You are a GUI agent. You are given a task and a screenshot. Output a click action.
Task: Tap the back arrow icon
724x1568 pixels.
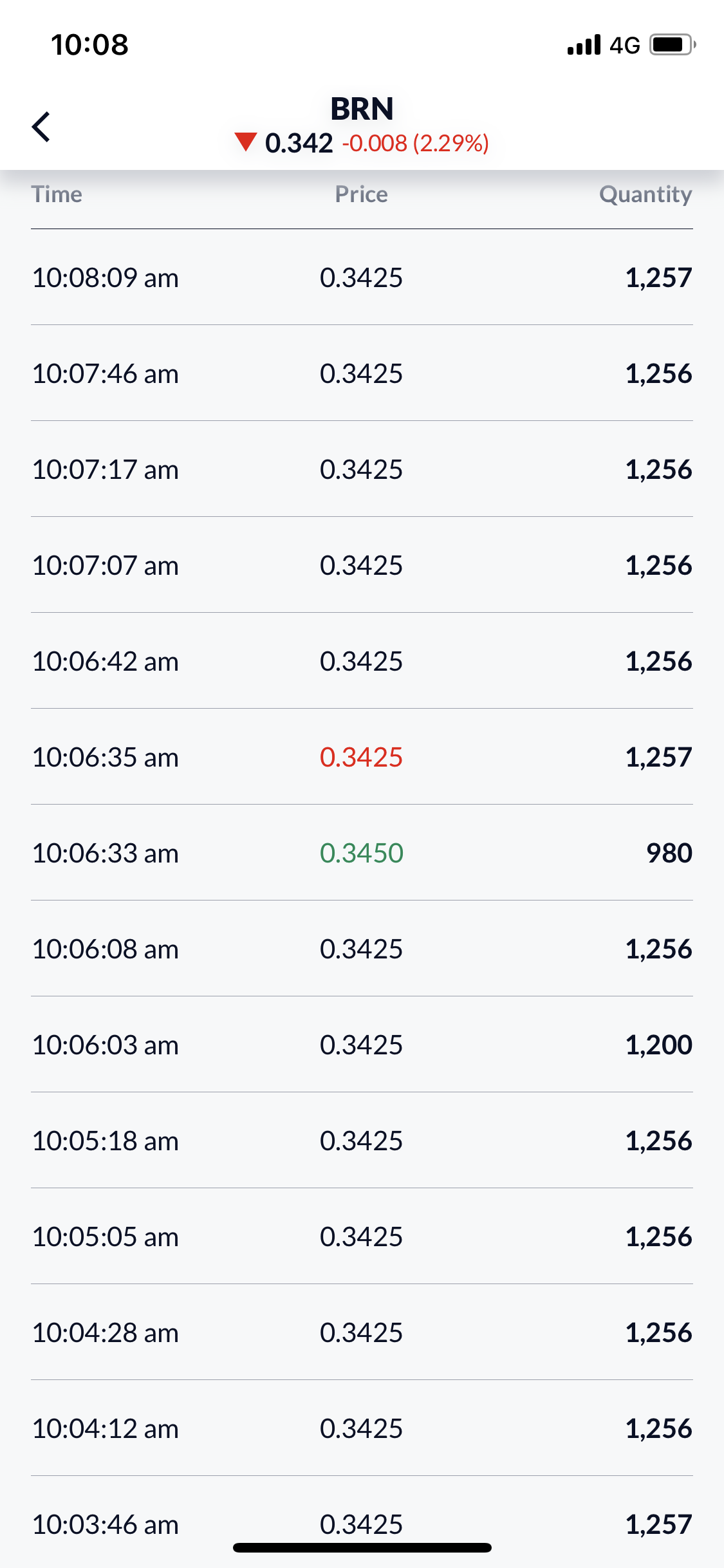41,126
